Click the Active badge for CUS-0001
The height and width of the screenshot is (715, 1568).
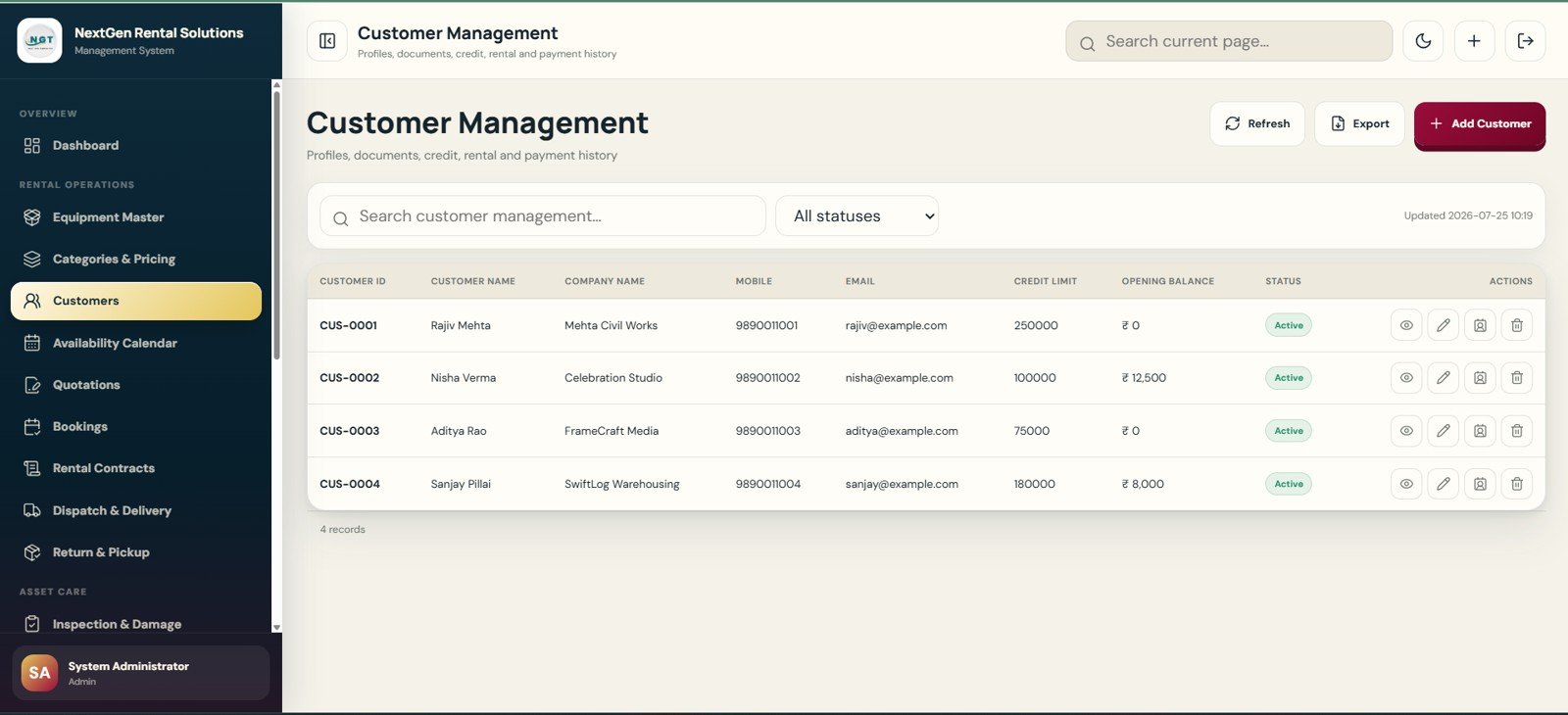pos(1289,325)
